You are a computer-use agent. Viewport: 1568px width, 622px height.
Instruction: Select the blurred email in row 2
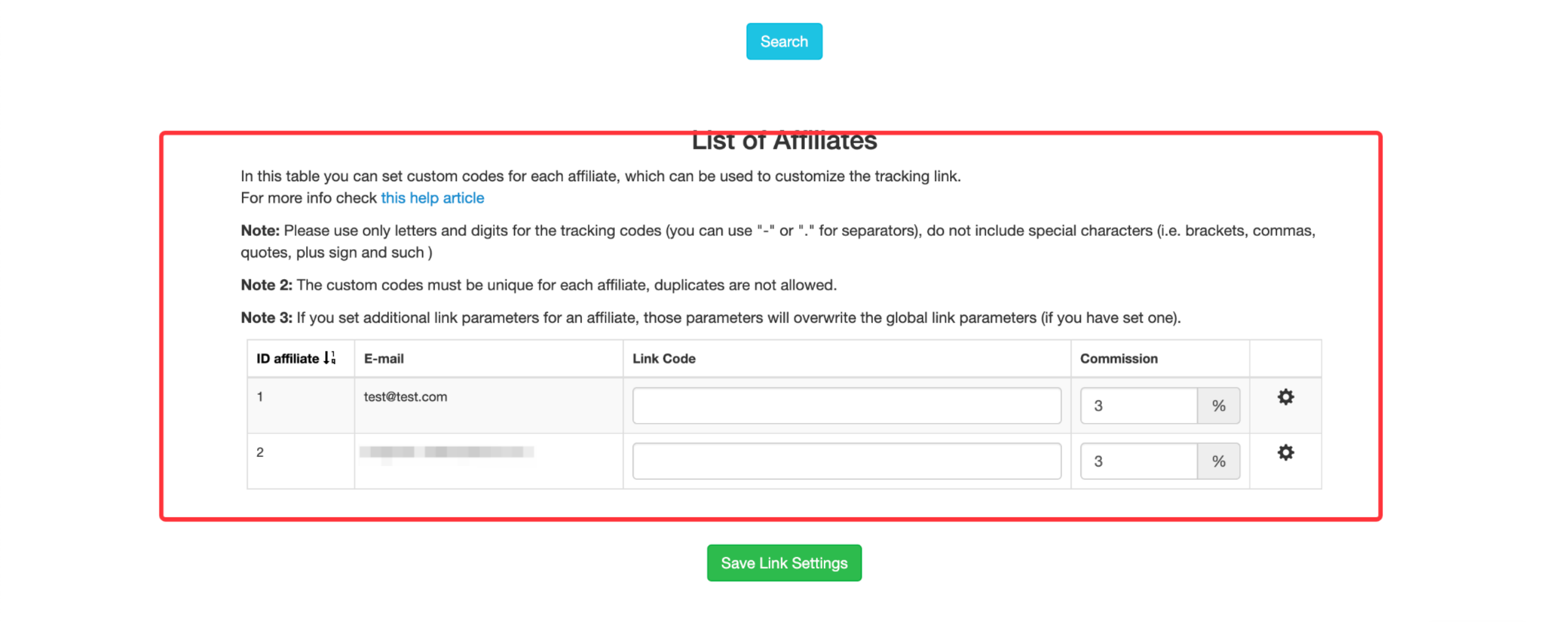447,452
